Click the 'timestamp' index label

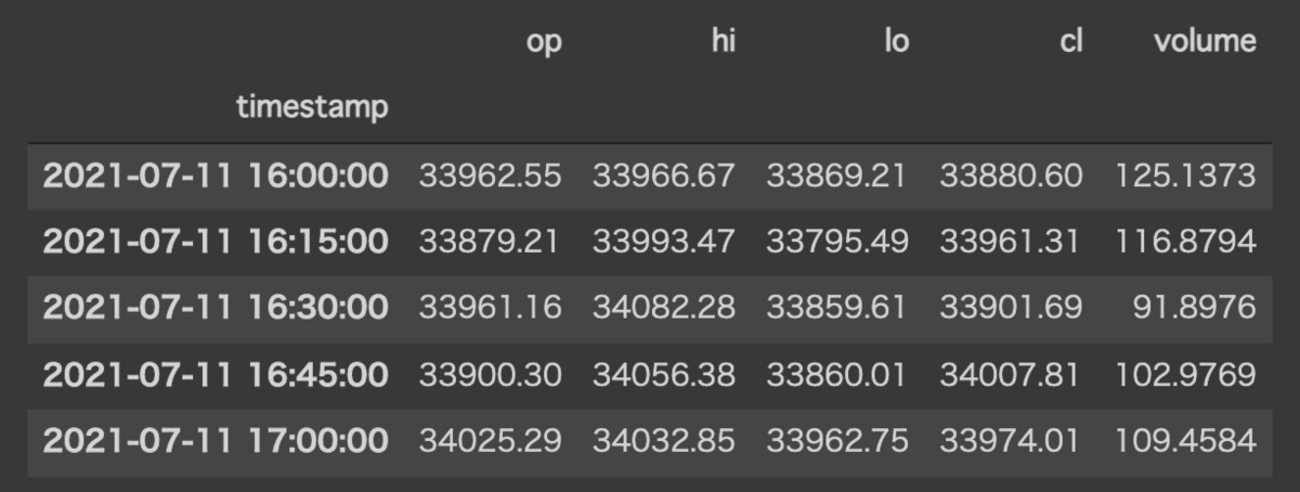click(x=312, y=107)
